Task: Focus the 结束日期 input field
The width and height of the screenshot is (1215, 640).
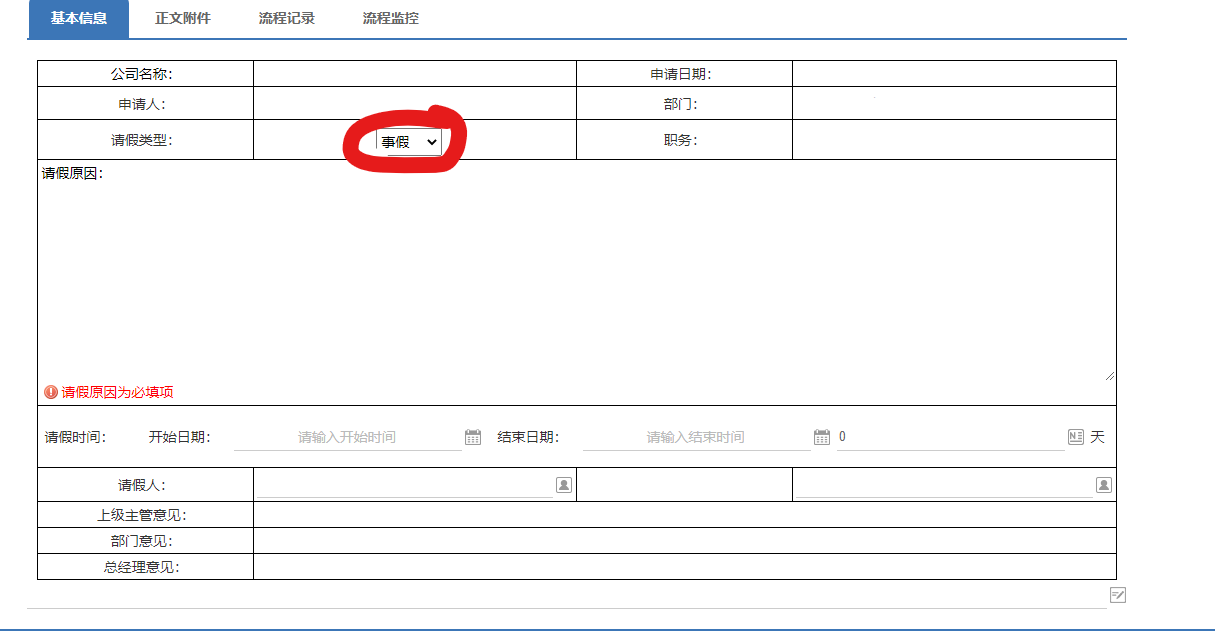Action: pos(696,437)
